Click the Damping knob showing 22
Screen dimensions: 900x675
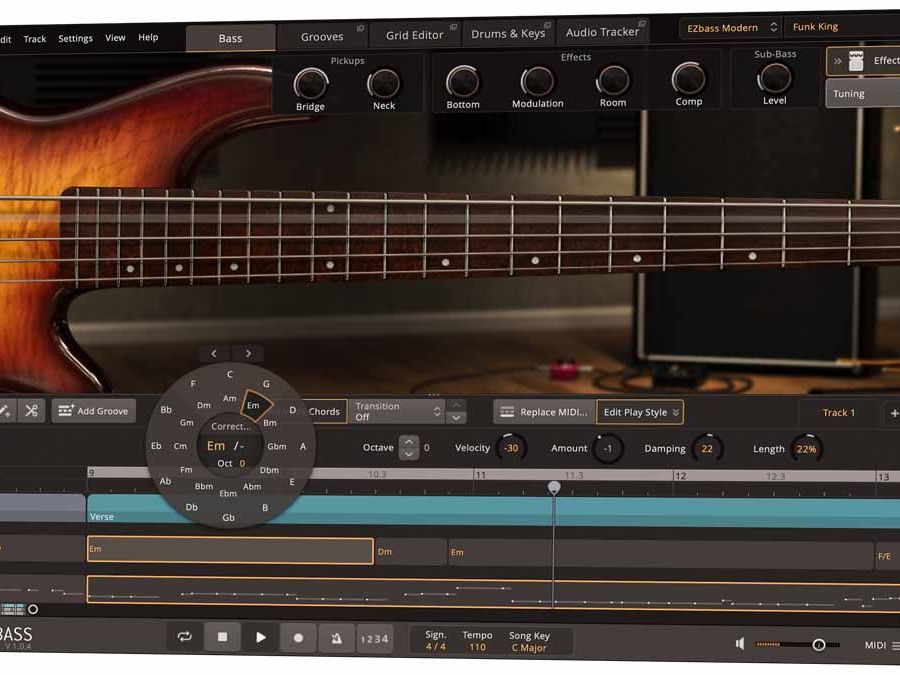pos(707,448)
